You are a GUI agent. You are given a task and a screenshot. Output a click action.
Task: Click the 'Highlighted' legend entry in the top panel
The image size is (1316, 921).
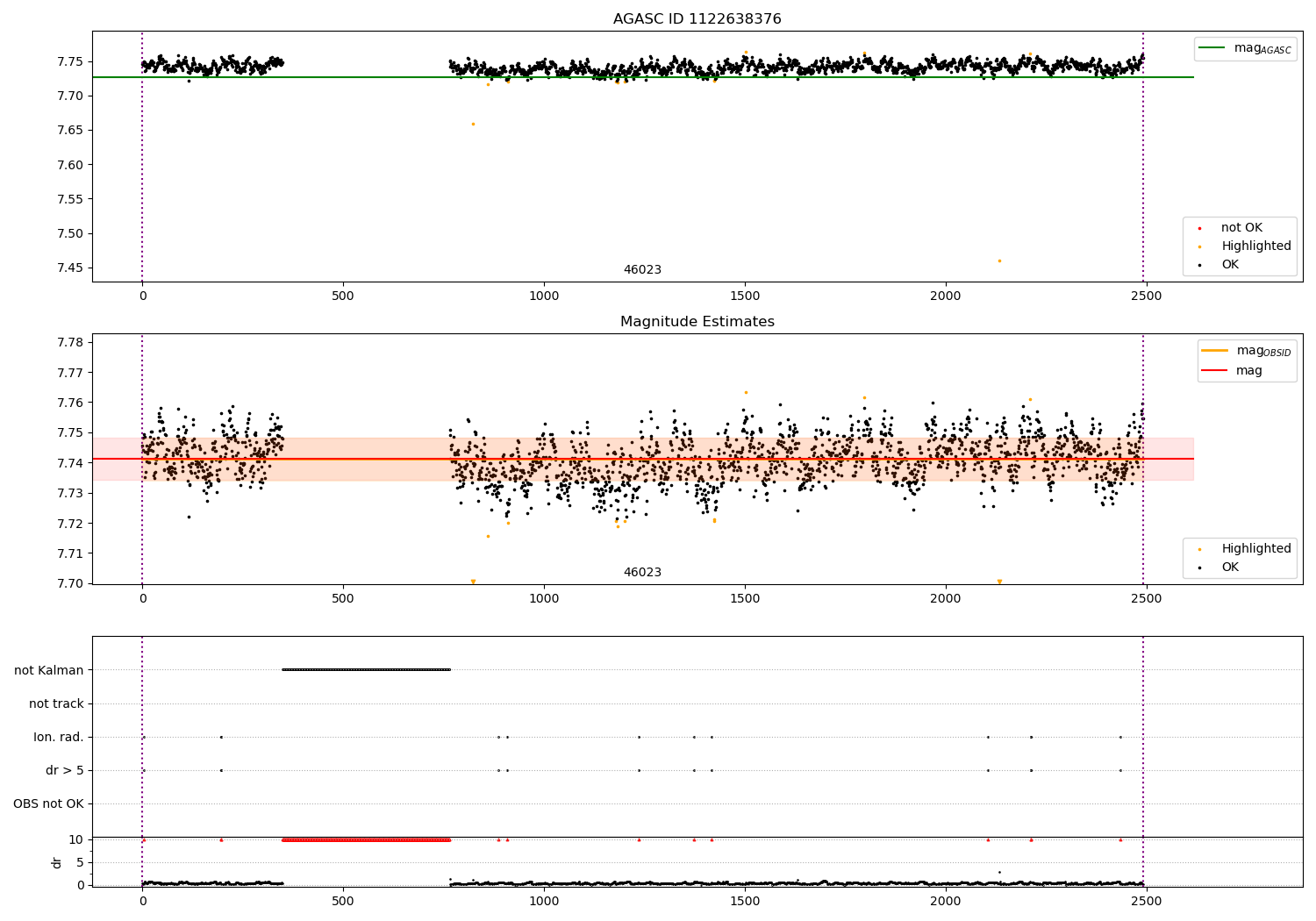[x=1245, y=246]
